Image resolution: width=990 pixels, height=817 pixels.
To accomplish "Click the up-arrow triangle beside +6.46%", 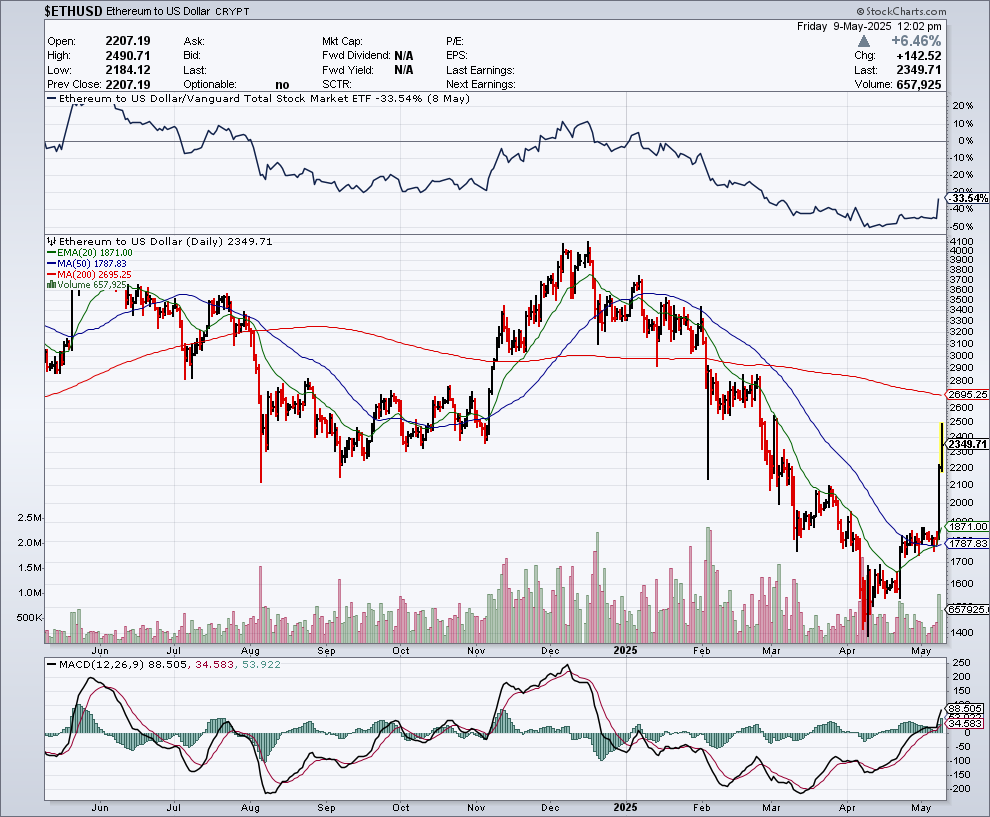I will tap(864, 41).
